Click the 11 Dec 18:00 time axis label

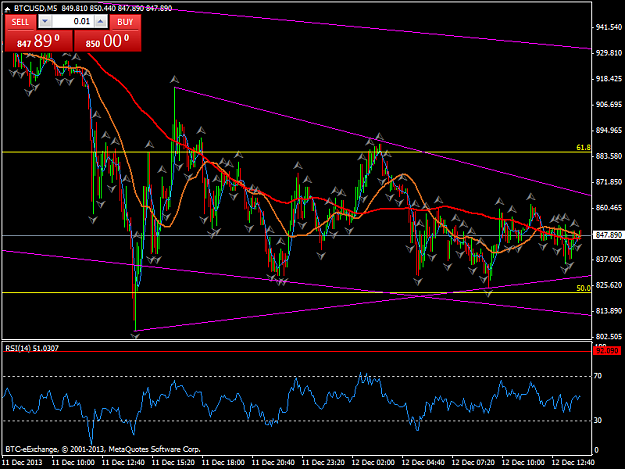[x=223, y=462]
